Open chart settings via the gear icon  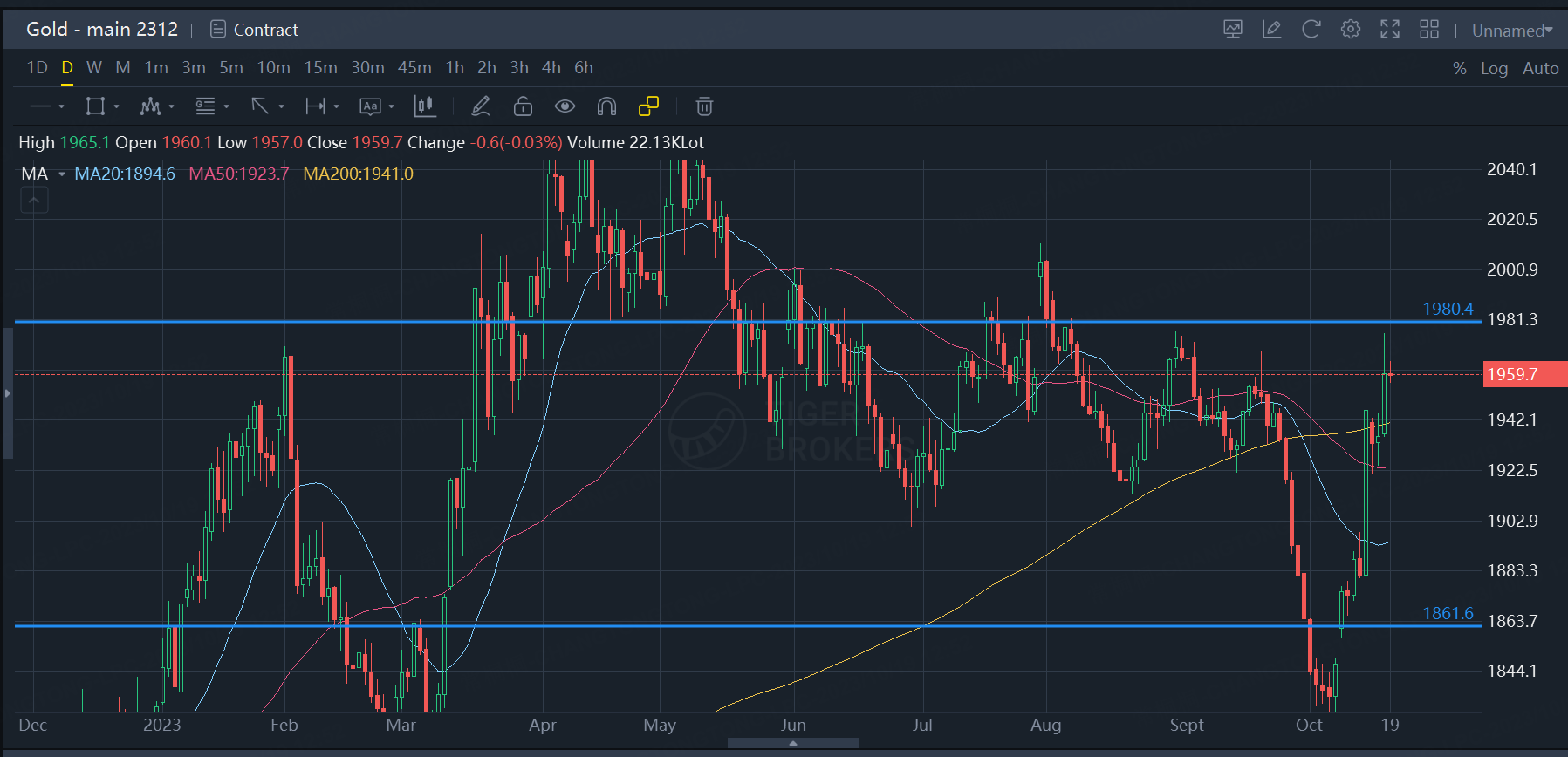point(1350,30)
